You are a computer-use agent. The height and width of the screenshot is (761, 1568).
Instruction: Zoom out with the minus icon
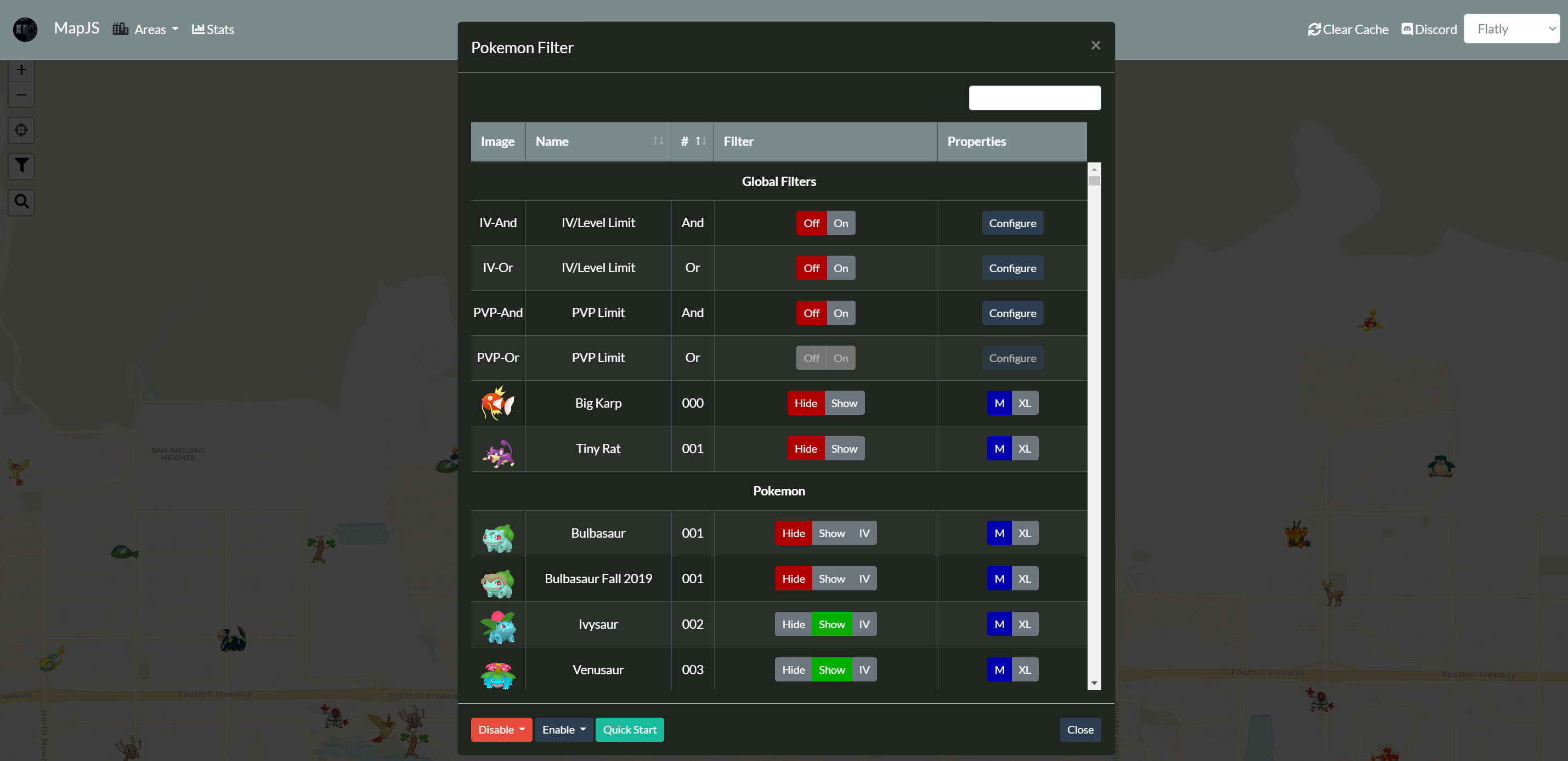[21, 95]
